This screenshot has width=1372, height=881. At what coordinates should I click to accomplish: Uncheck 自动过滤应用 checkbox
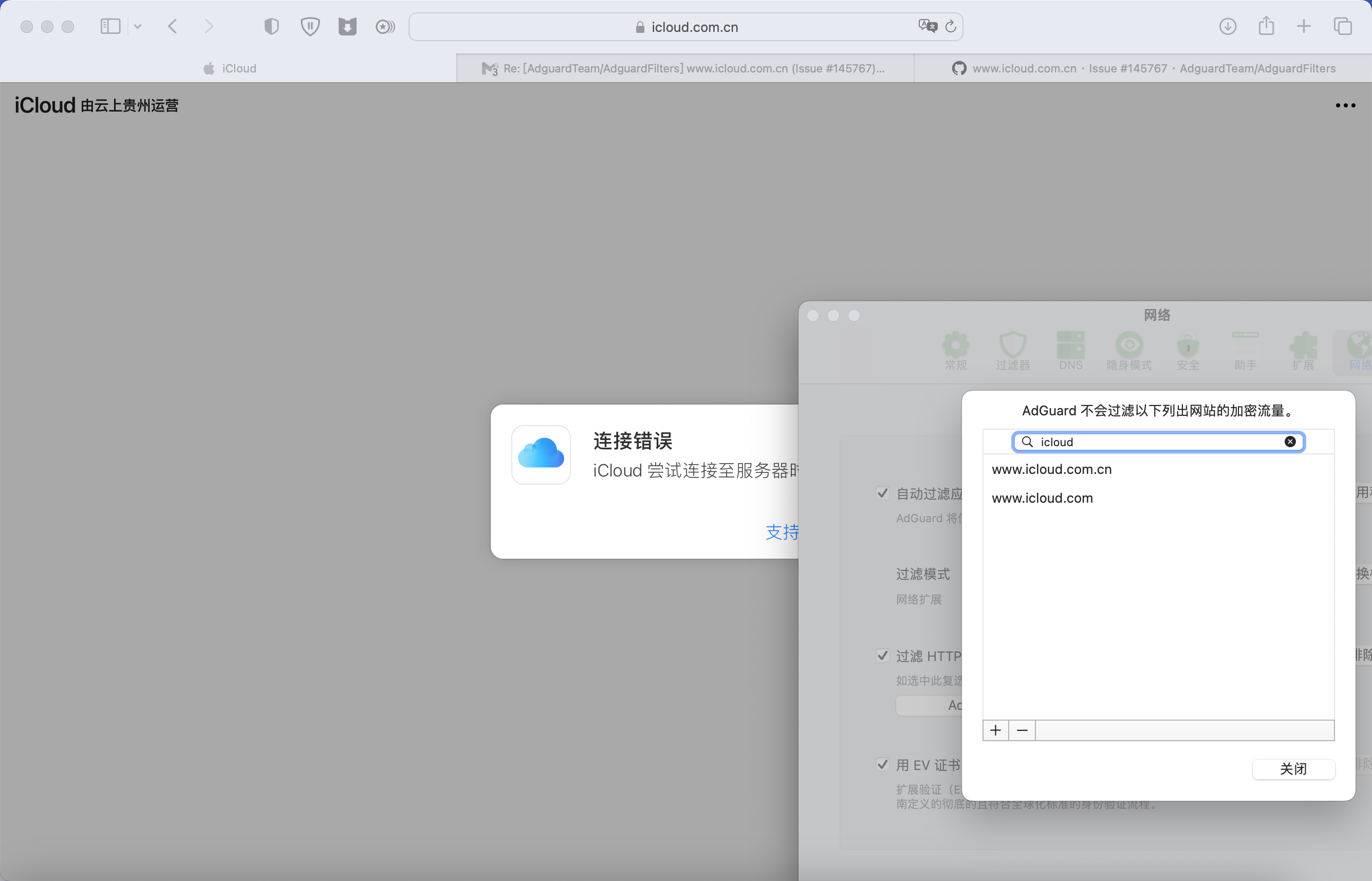(x=882, y=493)
